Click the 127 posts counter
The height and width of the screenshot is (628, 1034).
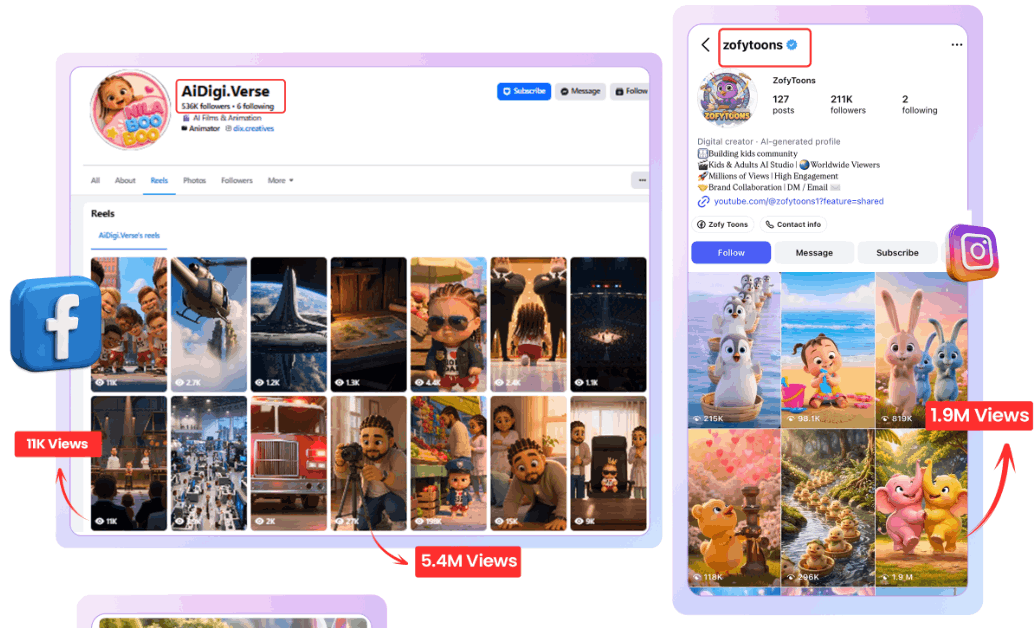[x=783, y=104]
